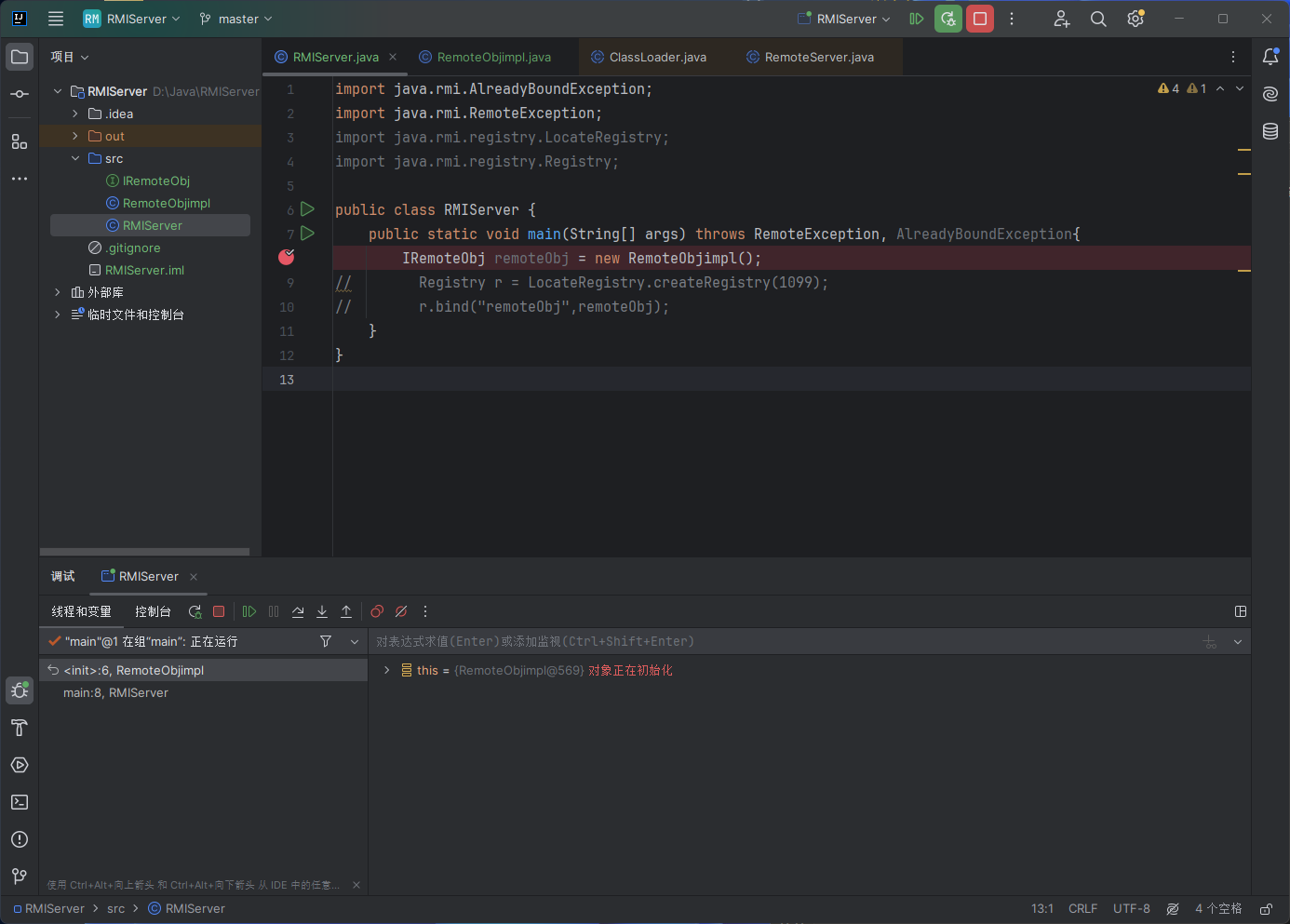Collapse the src folder
Screen dimensions: 1290x924
(x=75, y=158)
